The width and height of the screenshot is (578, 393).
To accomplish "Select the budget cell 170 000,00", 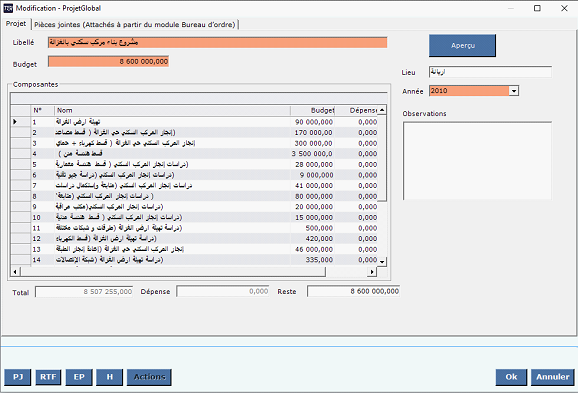I will point(313,133).
